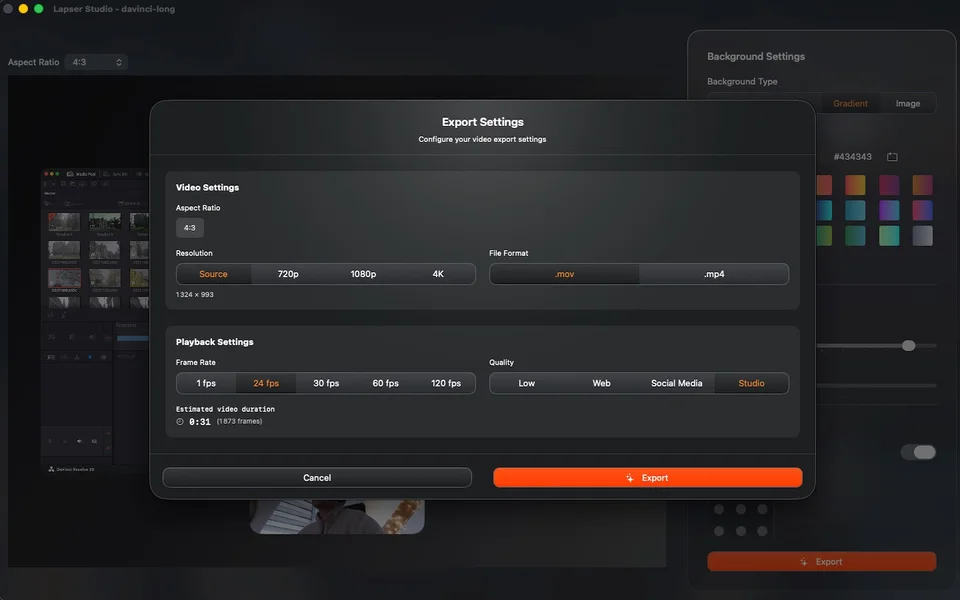Toggle the switch in Background Settings panel
The image size is (960, 600).
[918, 452]
